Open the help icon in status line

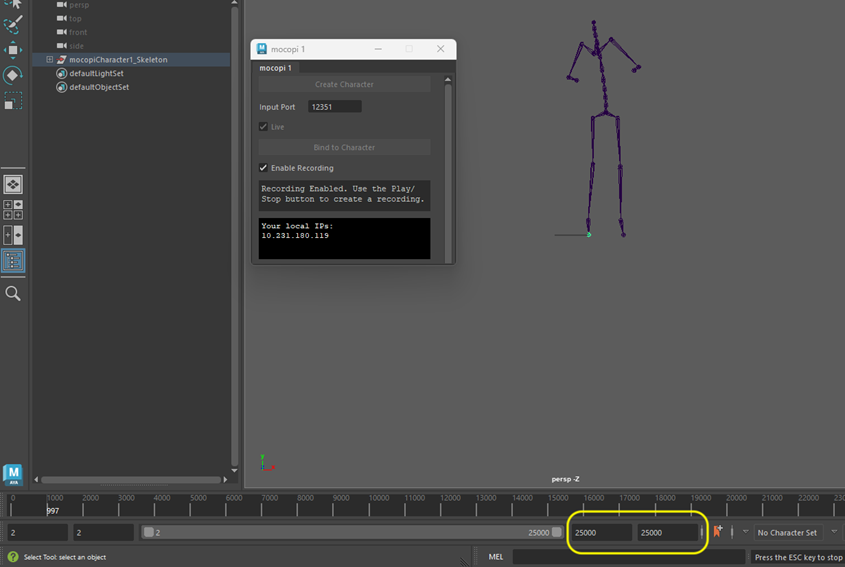click(x=12, y=557)
